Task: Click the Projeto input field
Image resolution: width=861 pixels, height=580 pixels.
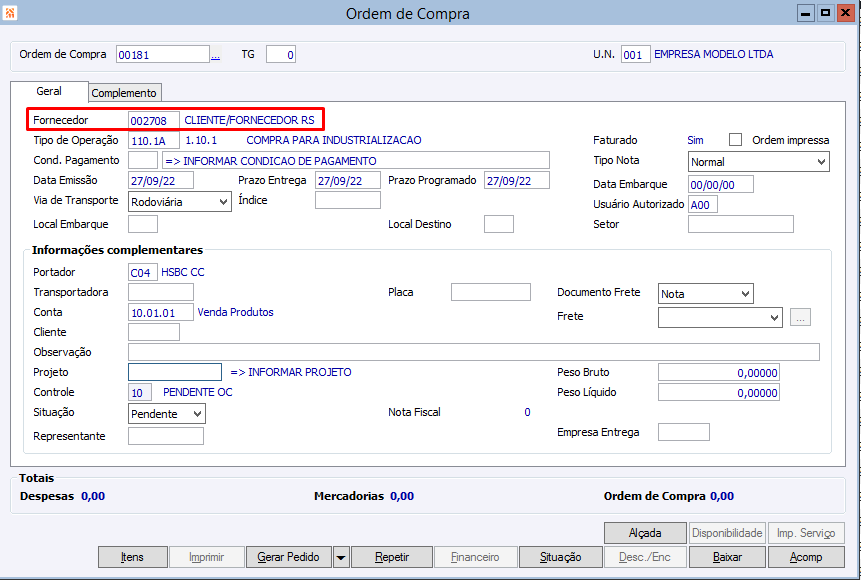Action: [x=175, y=372]
